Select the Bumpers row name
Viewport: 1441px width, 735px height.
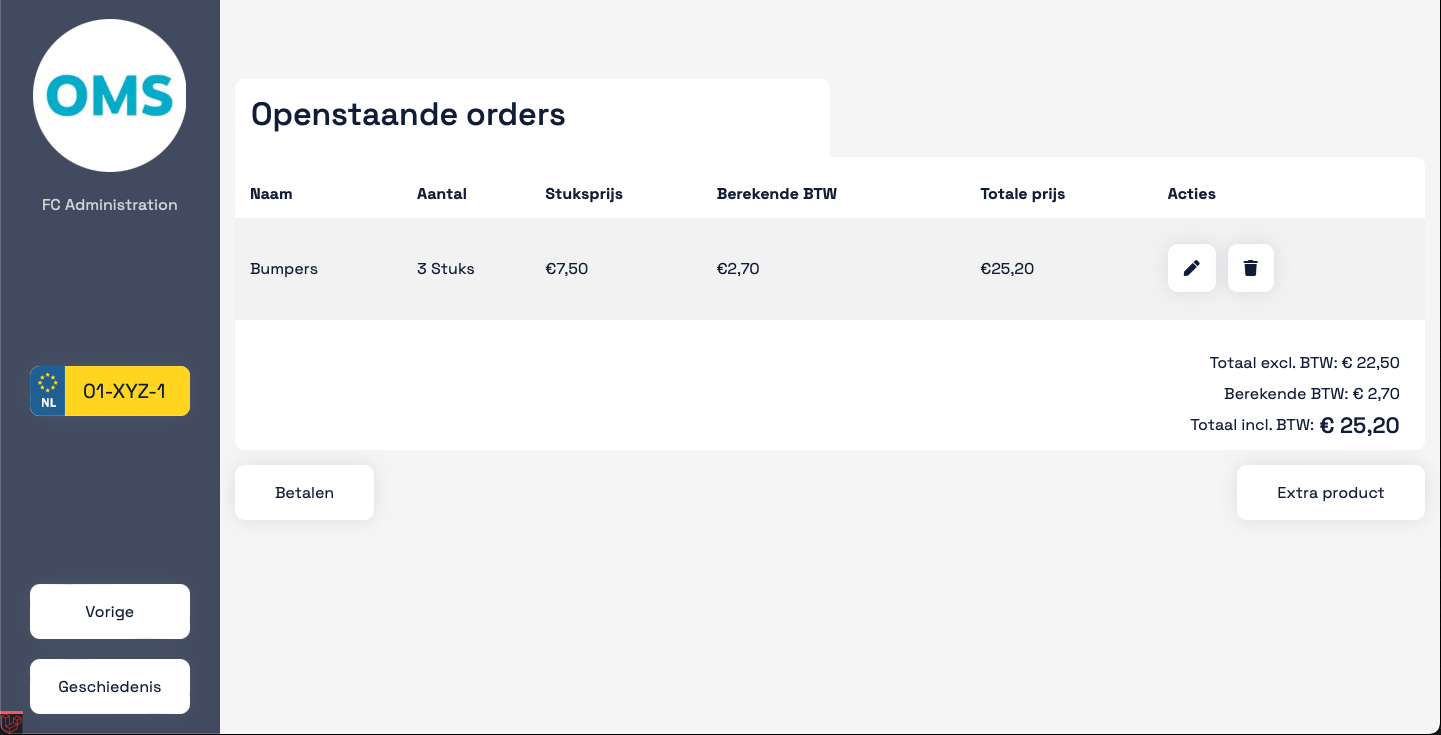coord(284,269)
